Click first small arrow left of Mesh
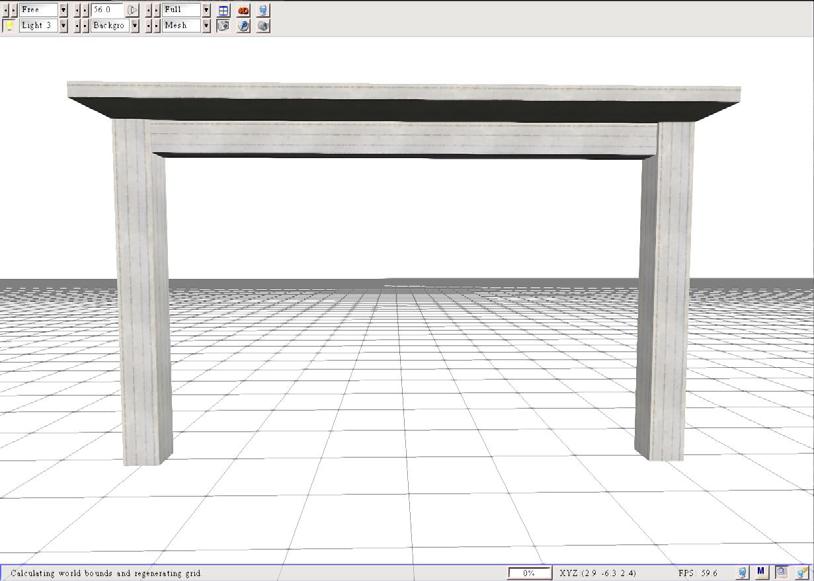This screenshot has height=581, width=814. [x=149, y=25]
